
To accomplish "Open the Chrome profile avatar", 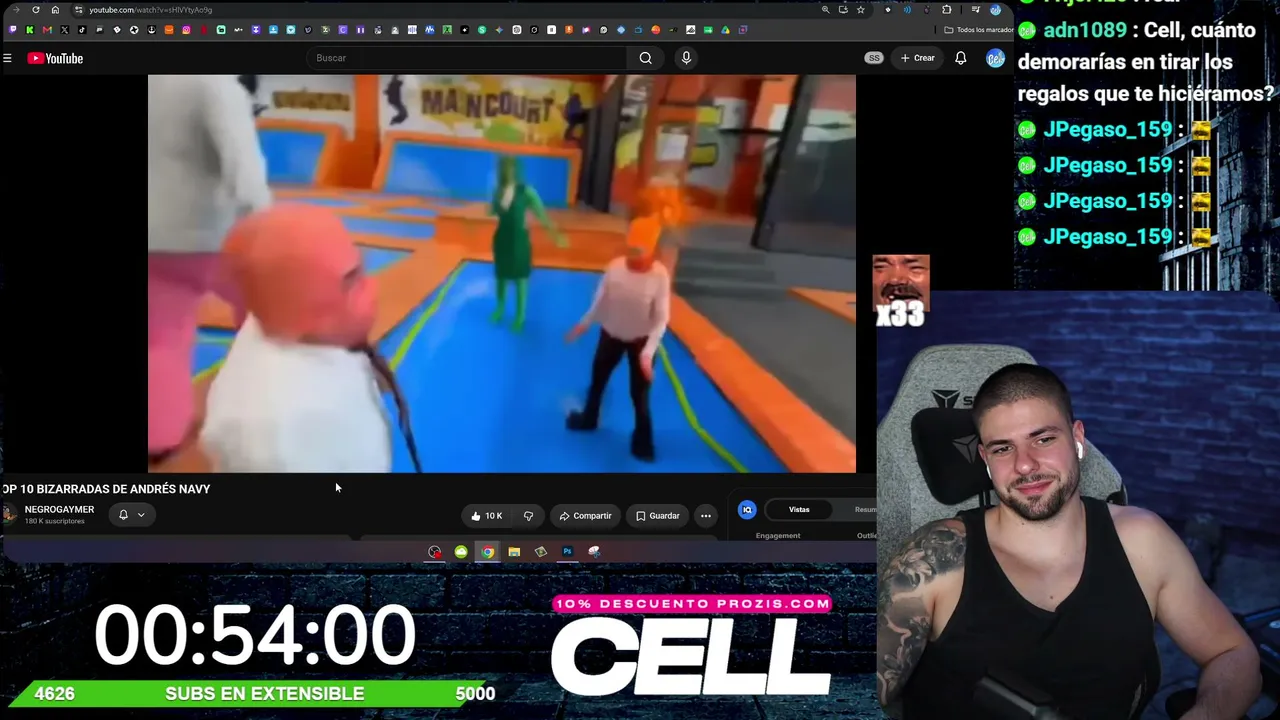I will 996,10.
